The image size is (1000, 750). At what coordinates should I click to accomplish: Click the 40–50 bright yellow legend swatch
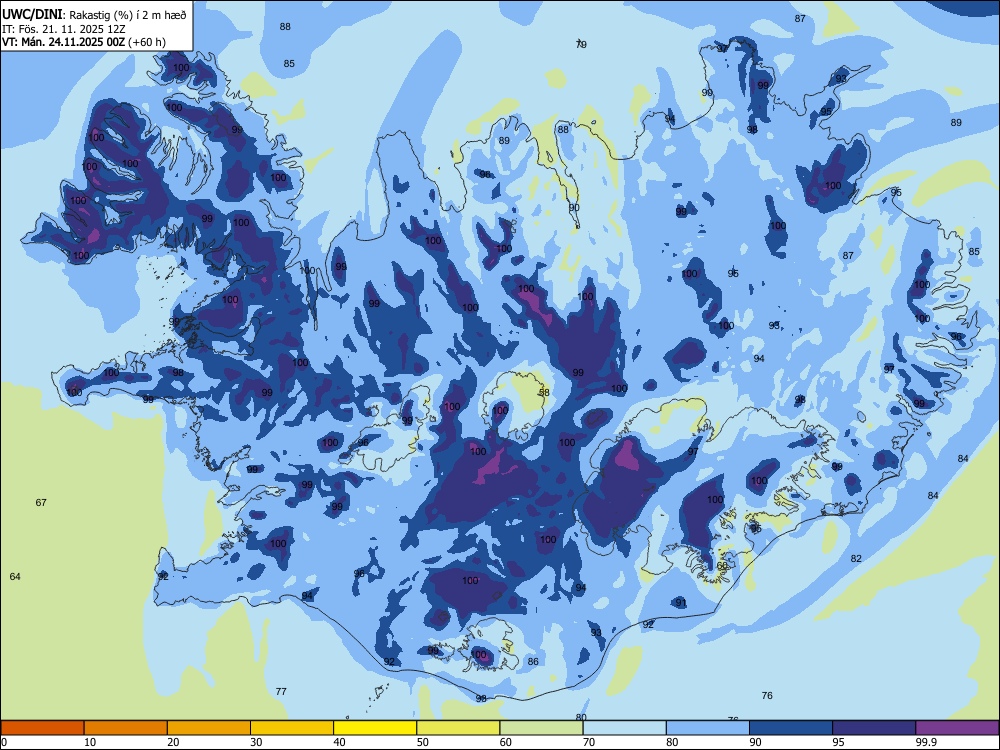(375, 728)
